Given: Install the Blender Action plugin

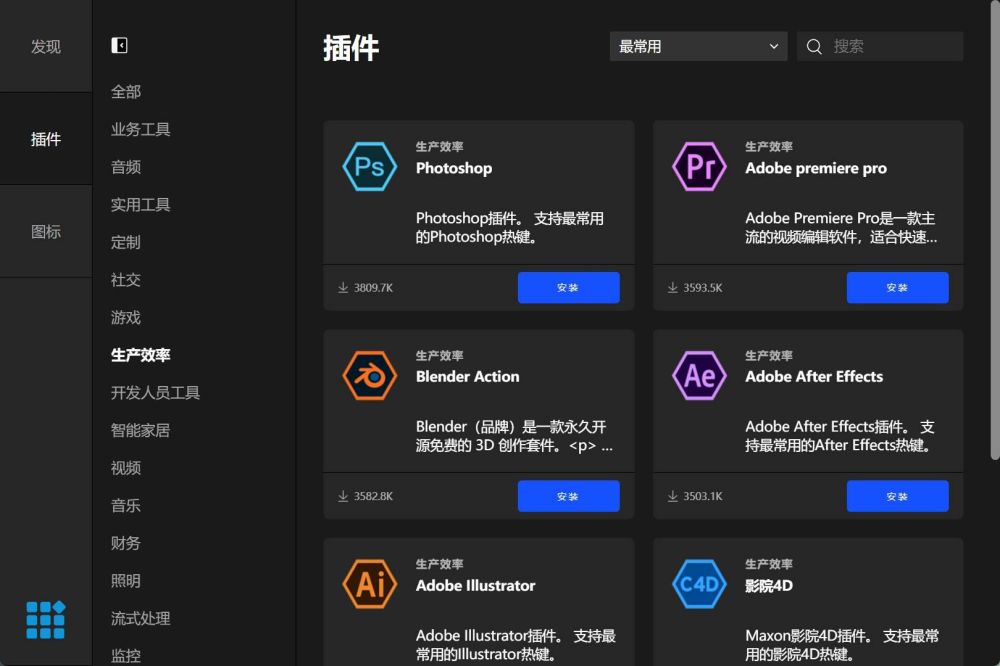Looking at the screenshot, I should click(x=568, y=496).
